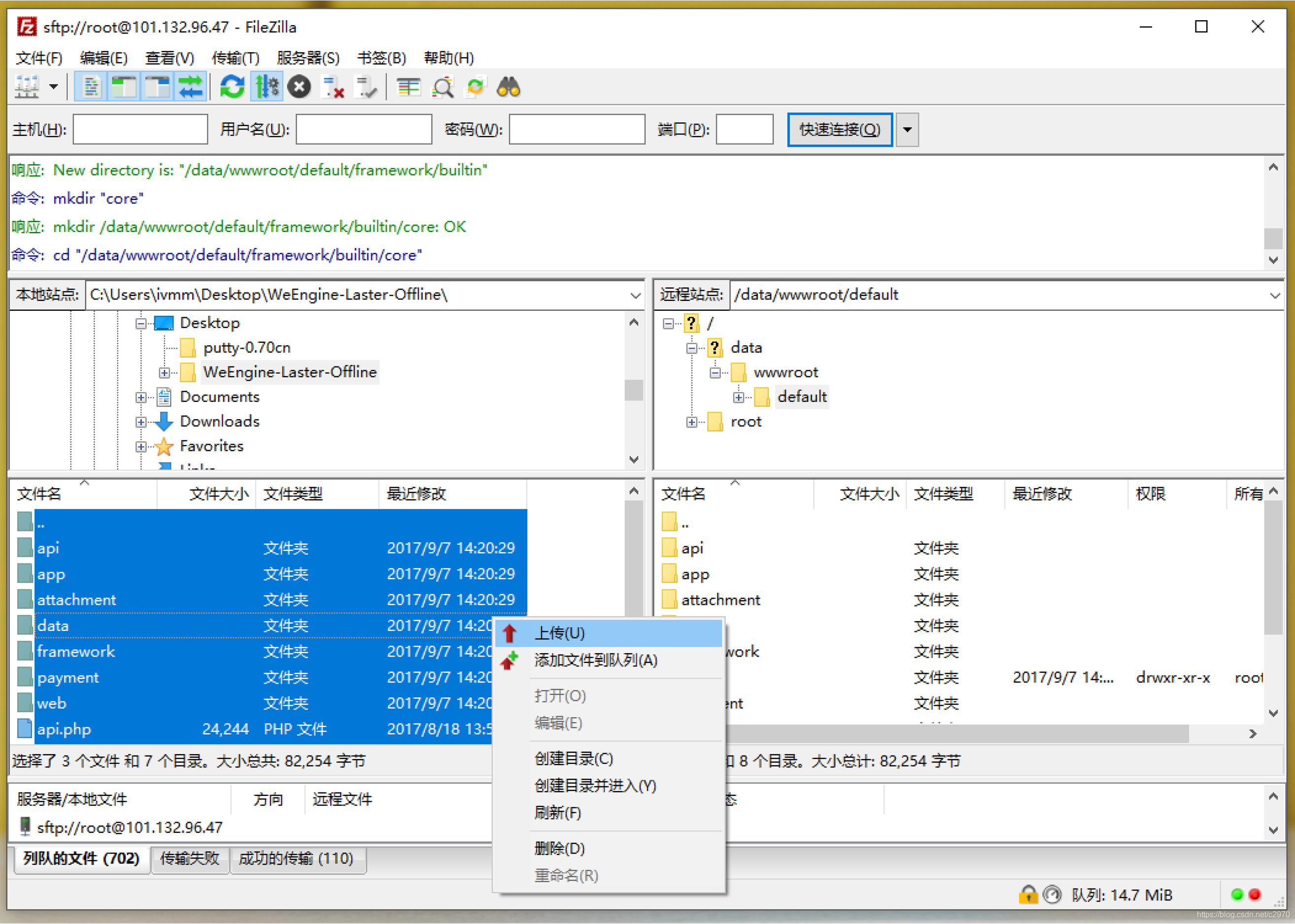This screenshot has height=924, width=1295.
Task: Choose 刷新(F) in context menu
Action: [x=609, y=813]
